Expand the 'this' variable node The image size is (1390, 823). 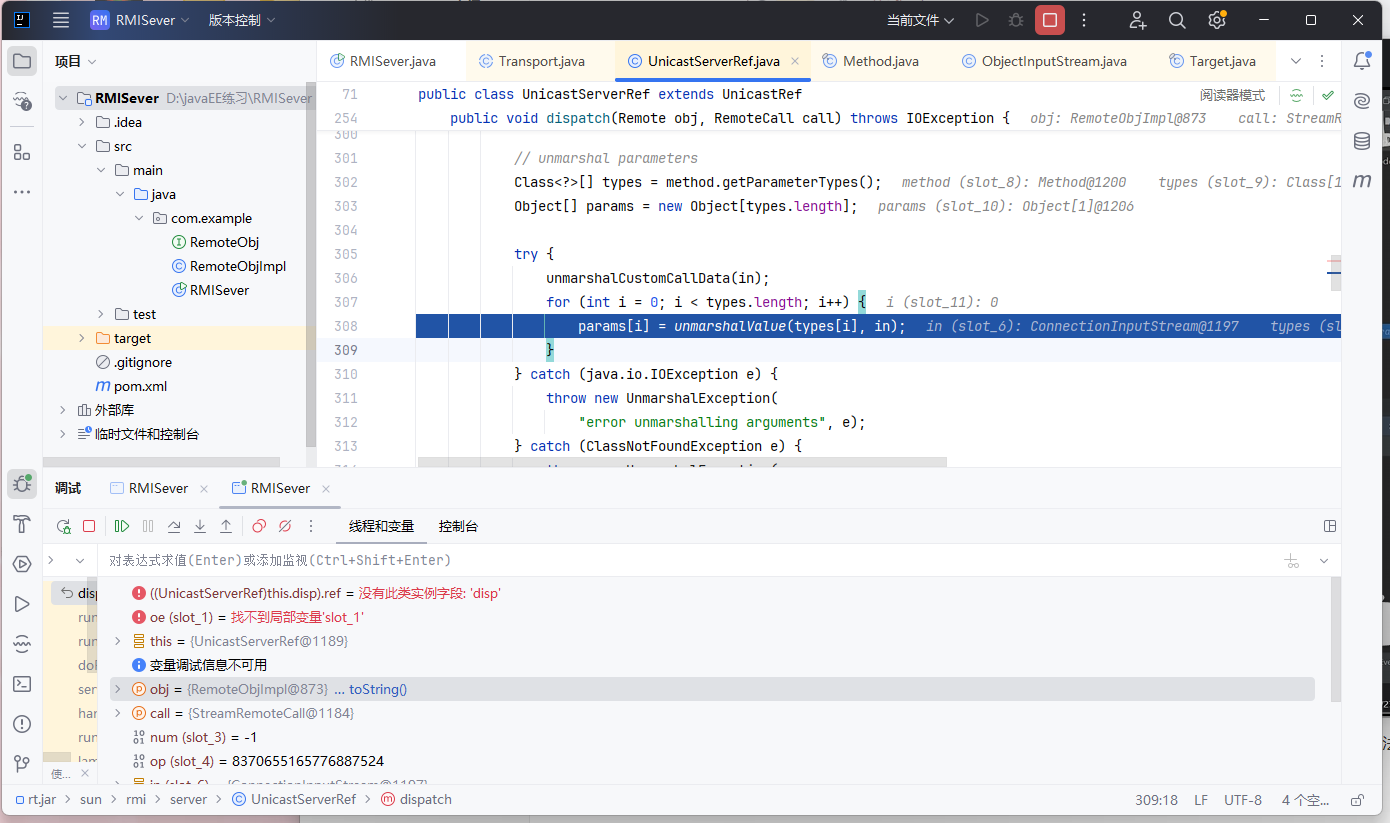(x=117, y=641)
